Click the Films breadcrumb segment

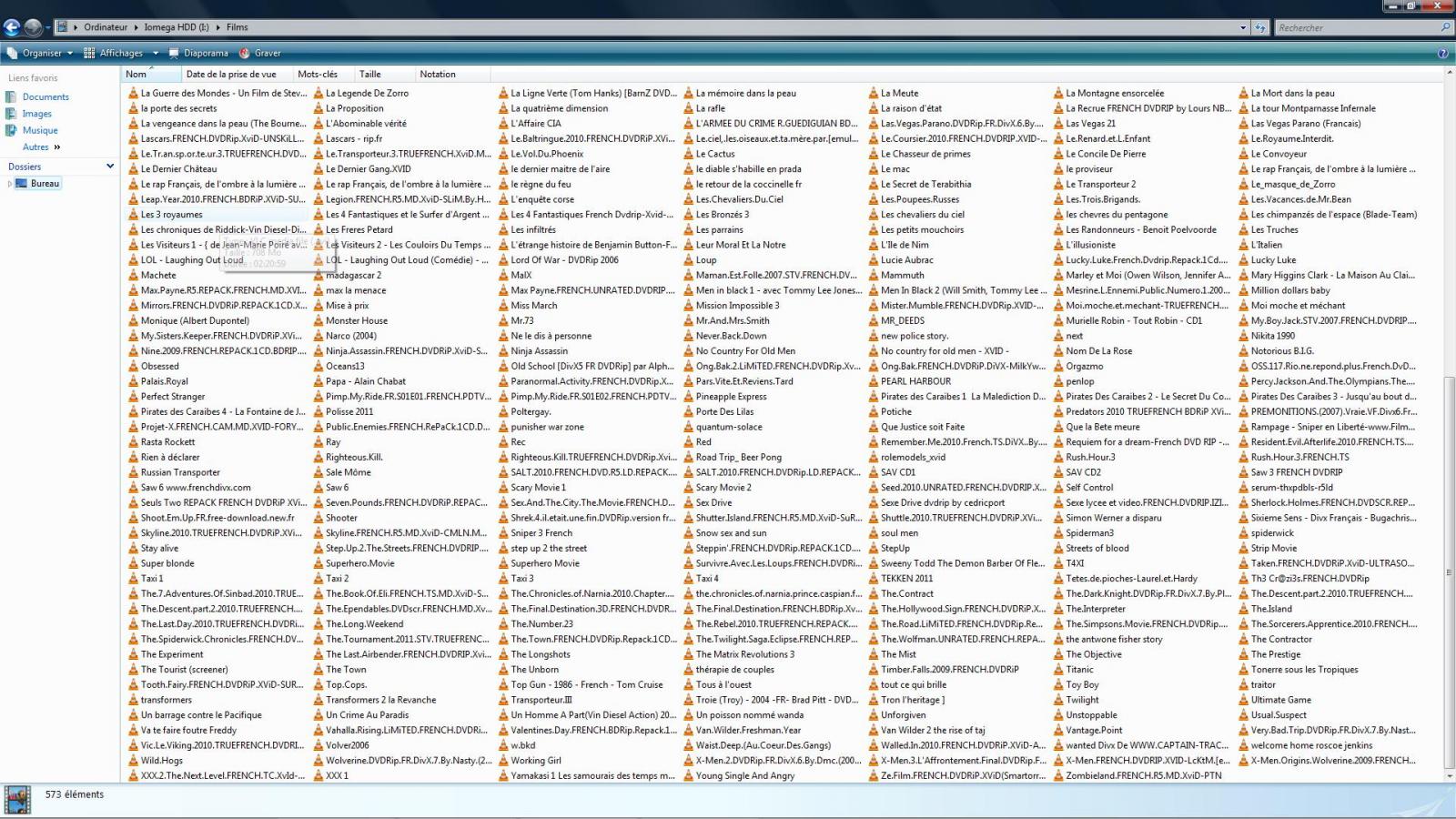pyautogui.click(x=238, y=27)
